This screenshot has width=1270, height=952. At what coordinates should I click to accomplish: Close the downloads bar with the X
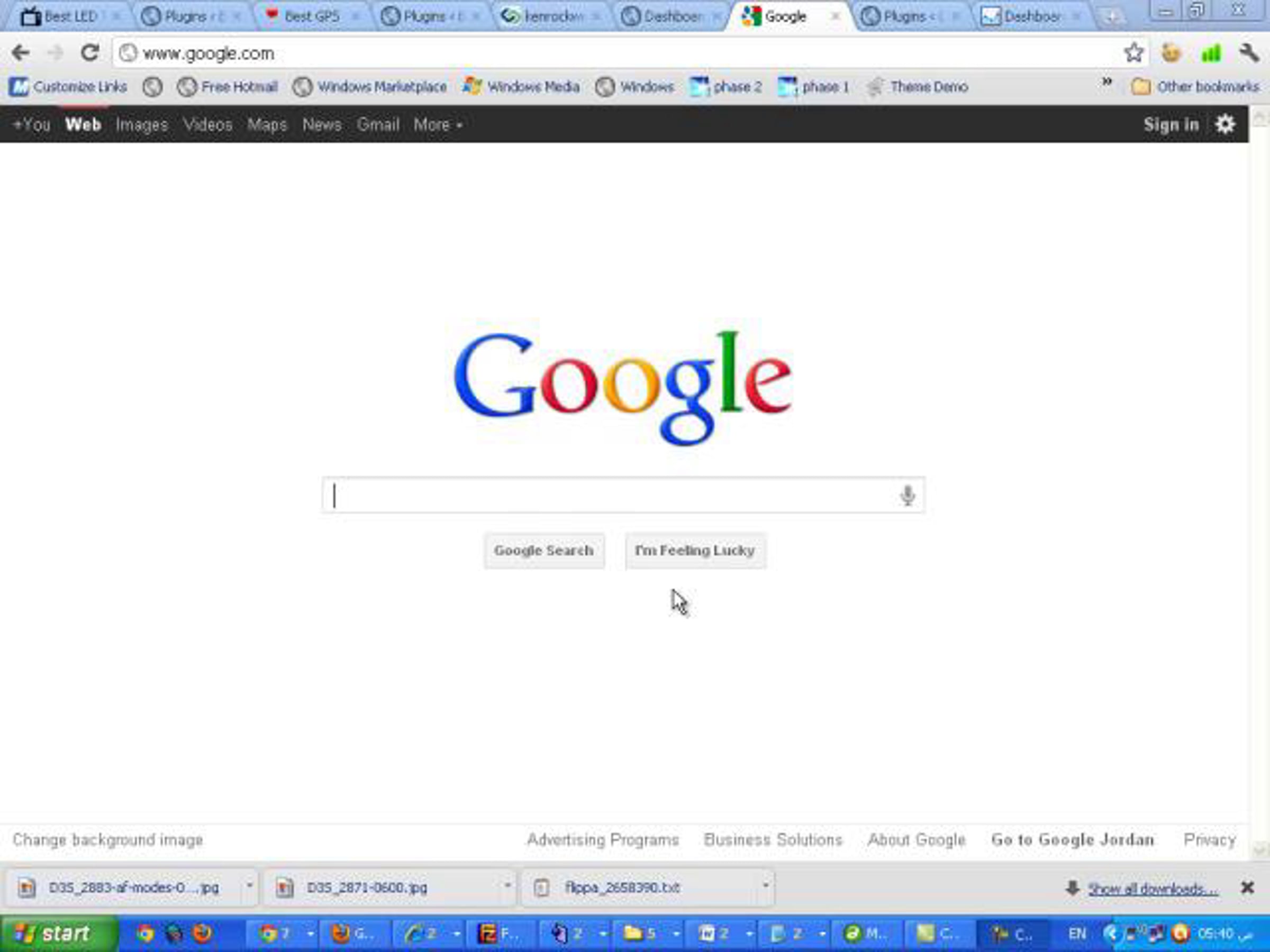[x=1247, y=887]
